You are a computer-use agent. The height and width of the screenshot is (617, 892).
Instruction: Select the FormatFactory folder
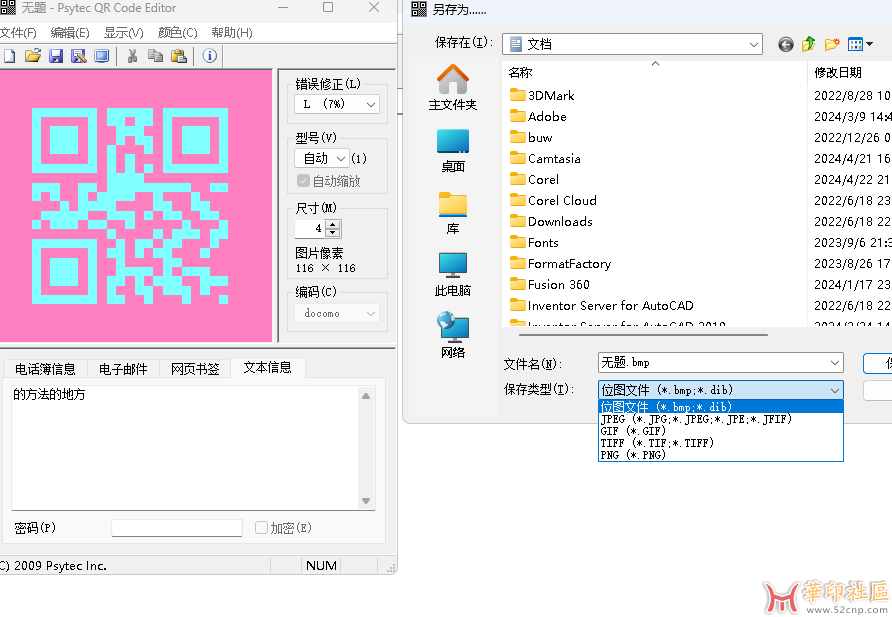tap(561, 264)
